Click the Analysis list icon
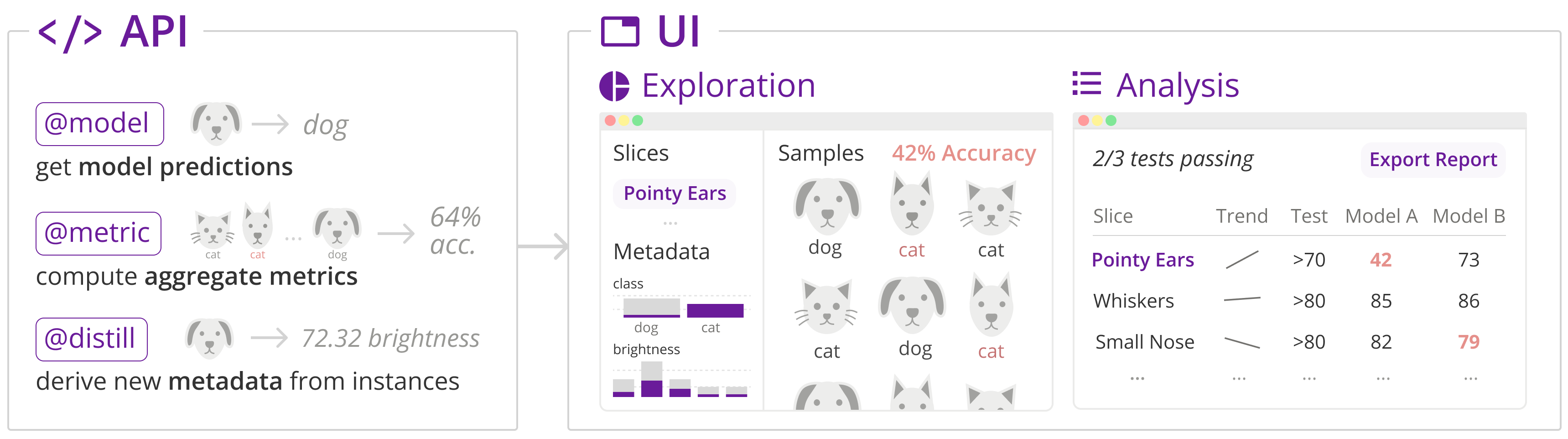 pos(1086,84)
